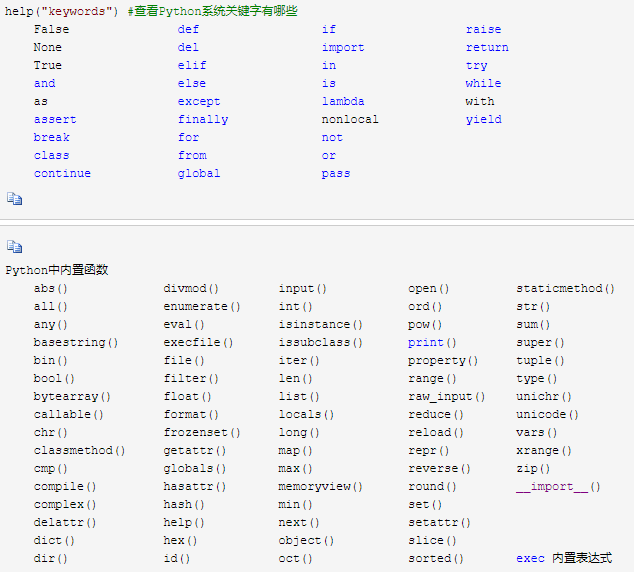The image size is (634, 572).
Task: Click the copy icon below the keywords list
Action: click(15, 198)
